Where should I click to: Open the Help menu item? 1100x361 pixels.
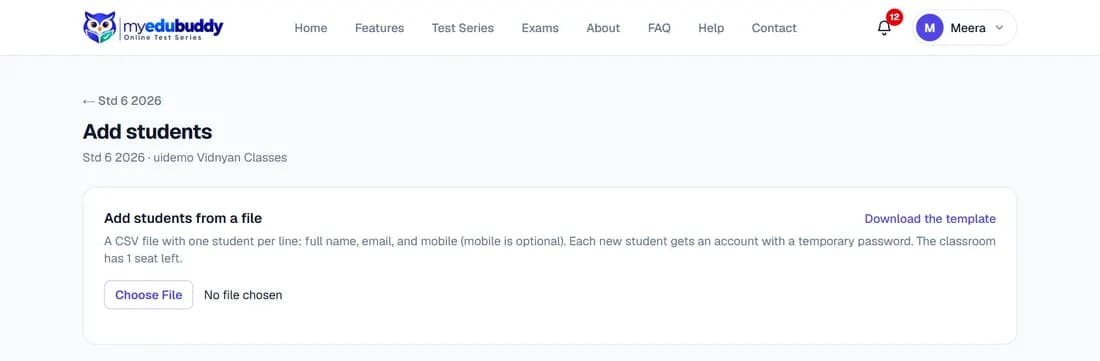(x=711, y=28)
